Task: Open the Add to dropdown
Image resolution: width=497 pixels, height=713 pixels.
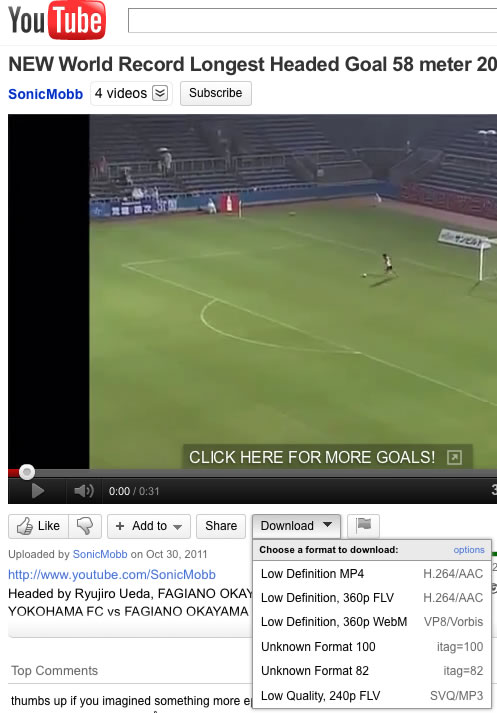Action: [x=149, y=526]
